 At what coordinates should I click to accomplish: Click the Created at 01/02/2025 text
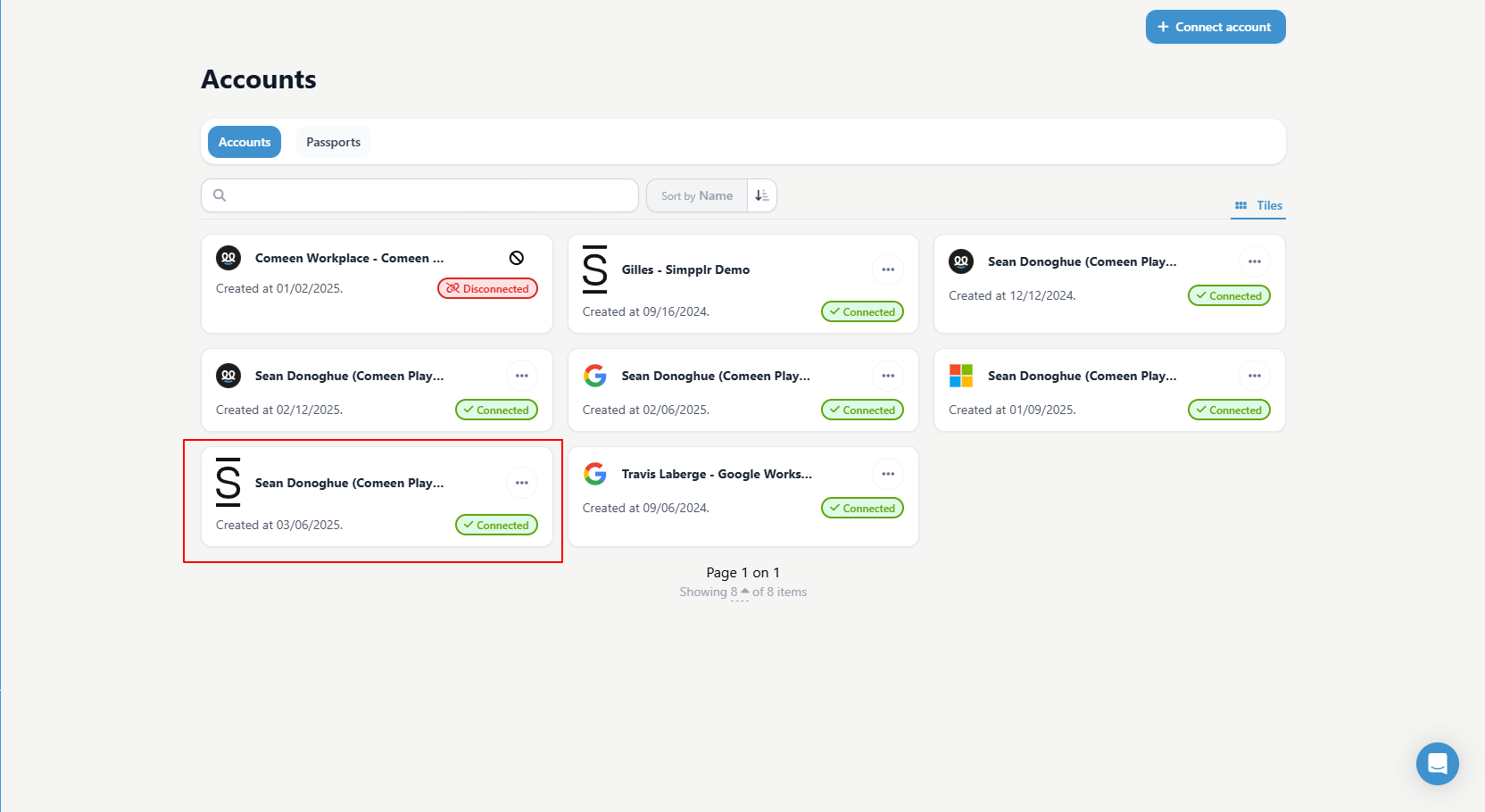tap(279, 288)
